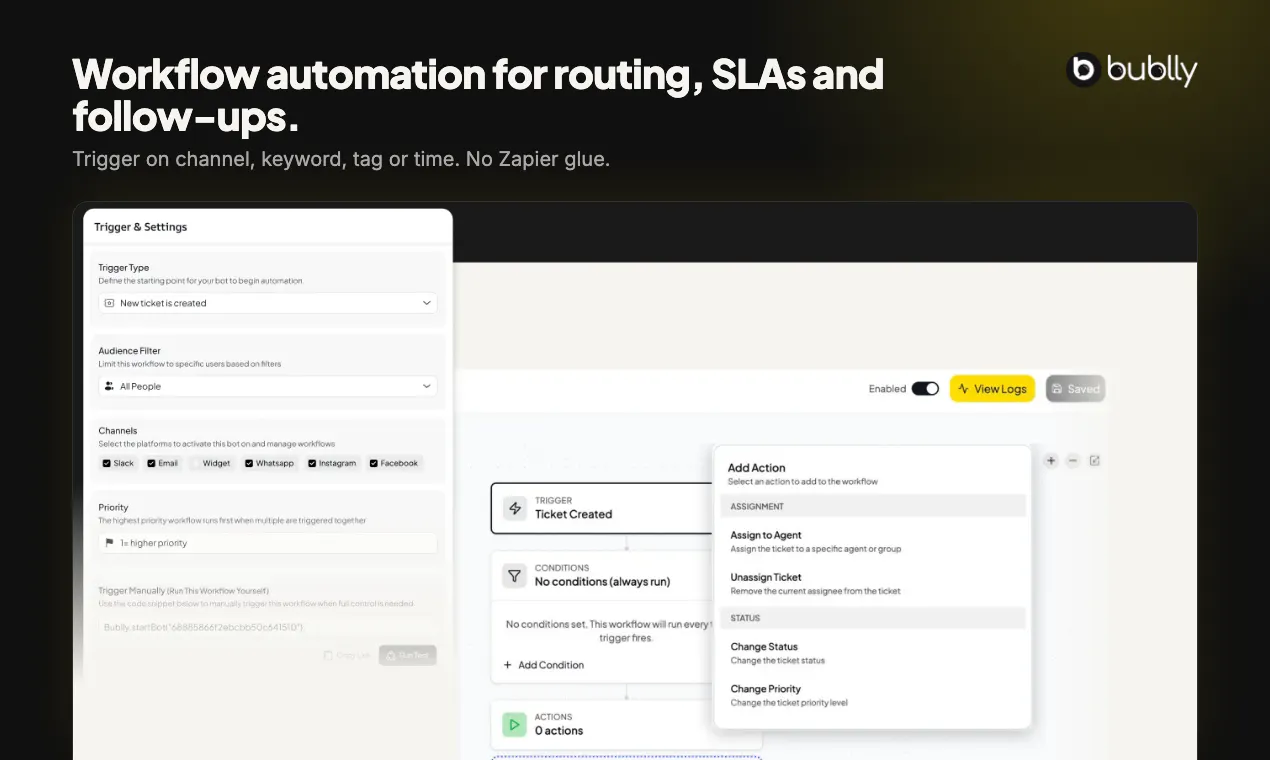
Task: Click the Bubbly.startBot code snippet field
Action: pos(268,627)
